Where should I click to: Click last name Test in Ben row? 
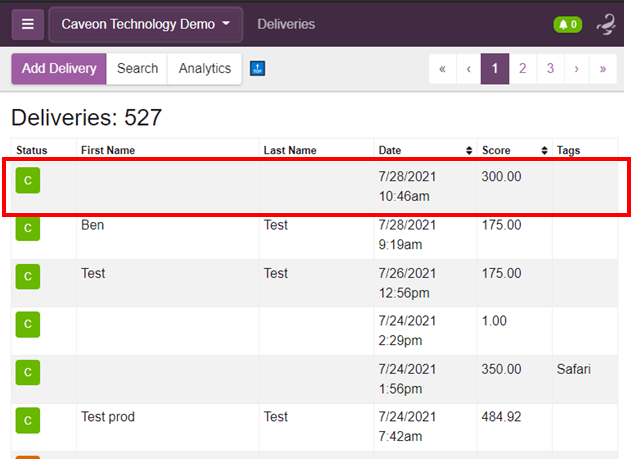276,225
